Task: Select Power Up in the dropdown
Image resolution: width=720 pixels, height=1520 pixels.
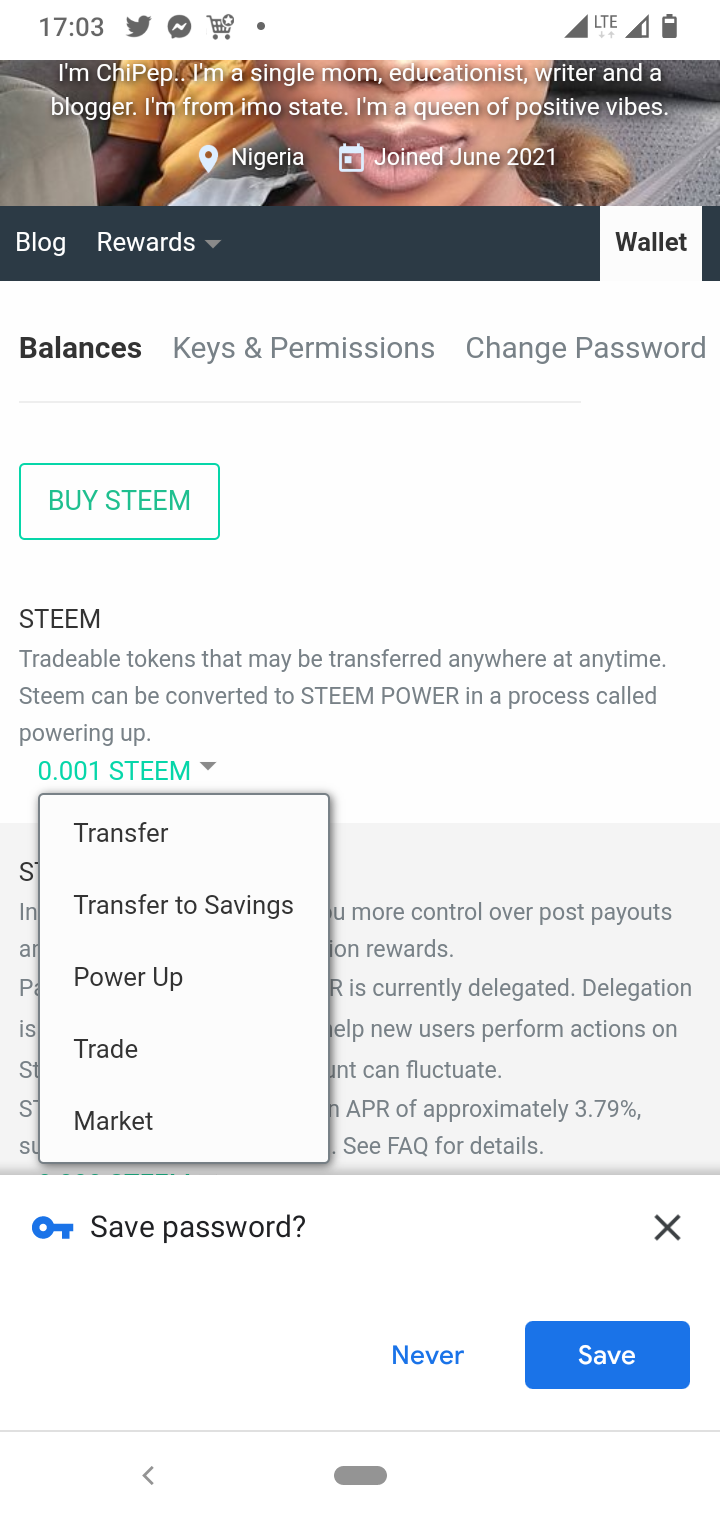Action: pos(128,977)
